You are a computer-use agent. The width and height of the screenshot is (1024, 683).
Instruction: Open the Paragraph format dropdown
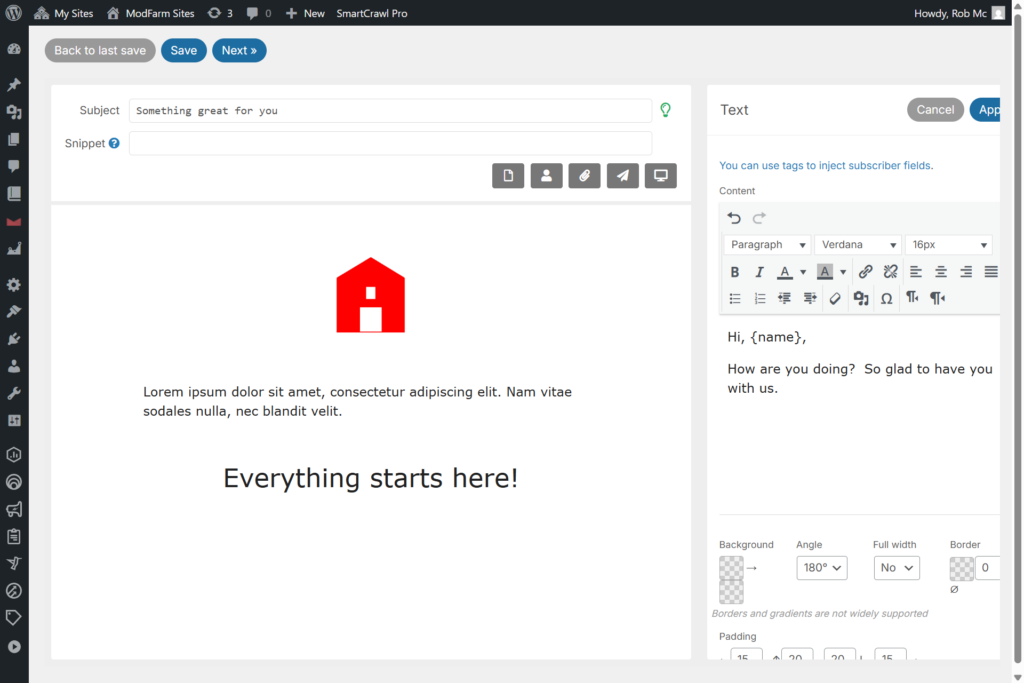[767, 245]
